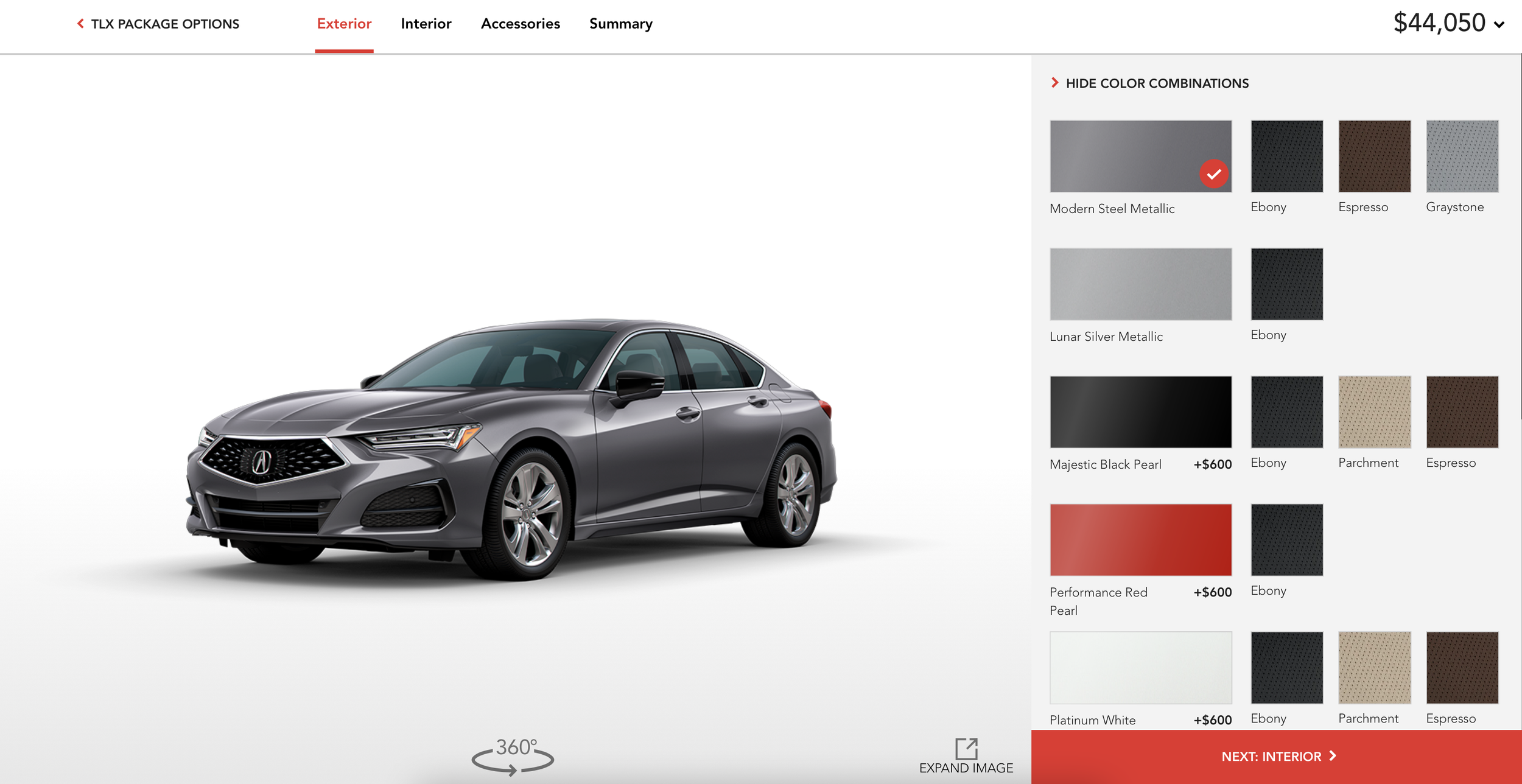Click the Performance Red Pearl +$600 price
This screenshot has width=1522, height=784.
pos(1213,592)
